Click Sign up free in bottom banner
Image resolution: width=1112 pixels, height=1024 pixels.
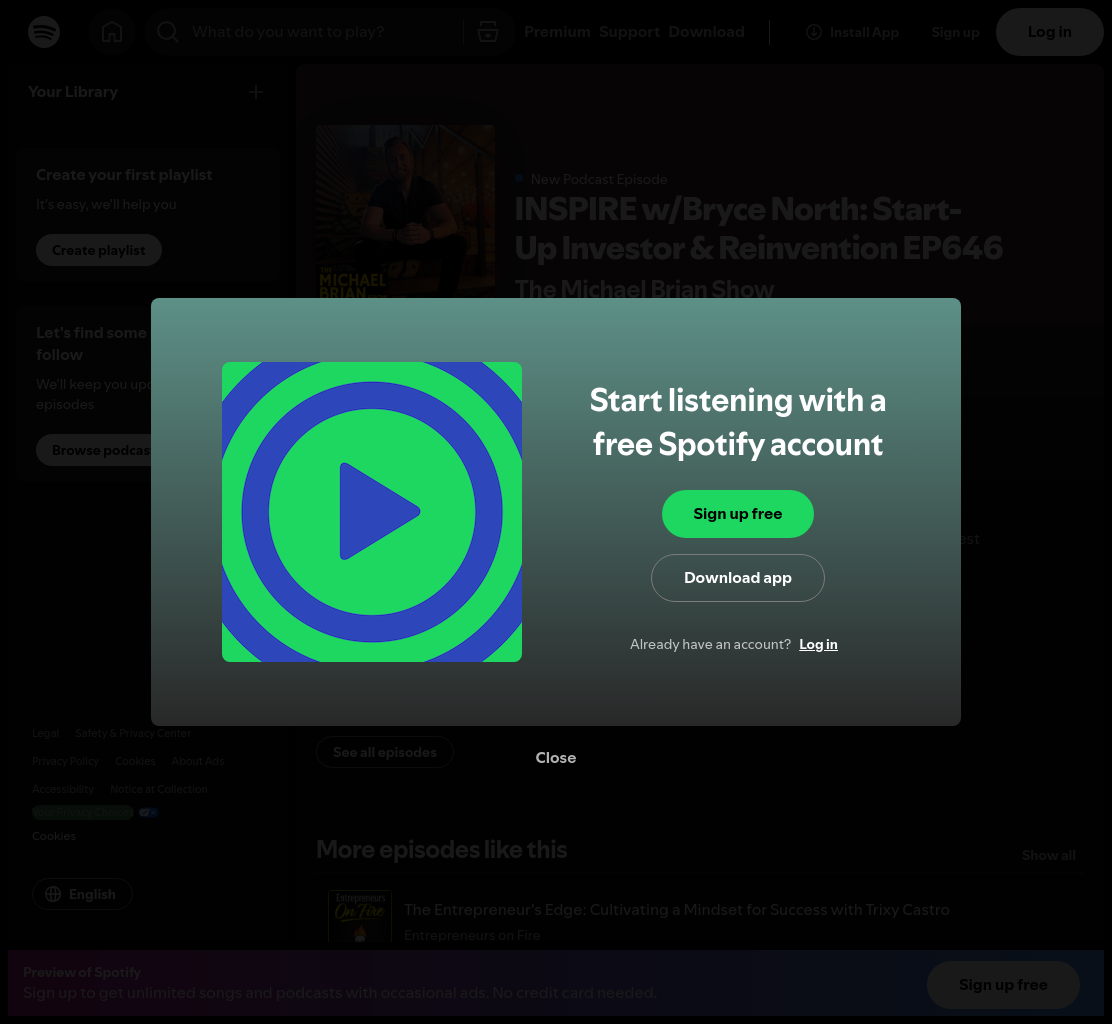(1003, 985)
